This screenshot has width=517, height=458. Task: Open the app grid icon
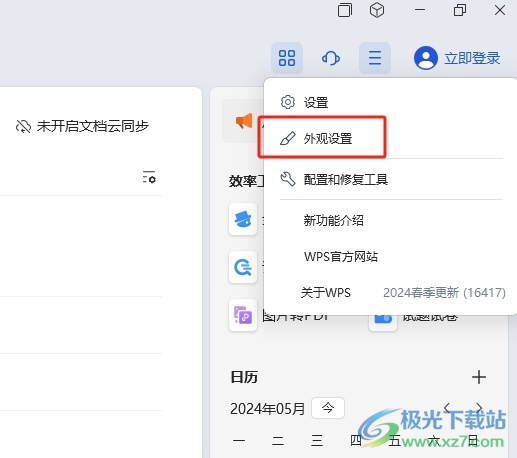click(x=287, y=58)
